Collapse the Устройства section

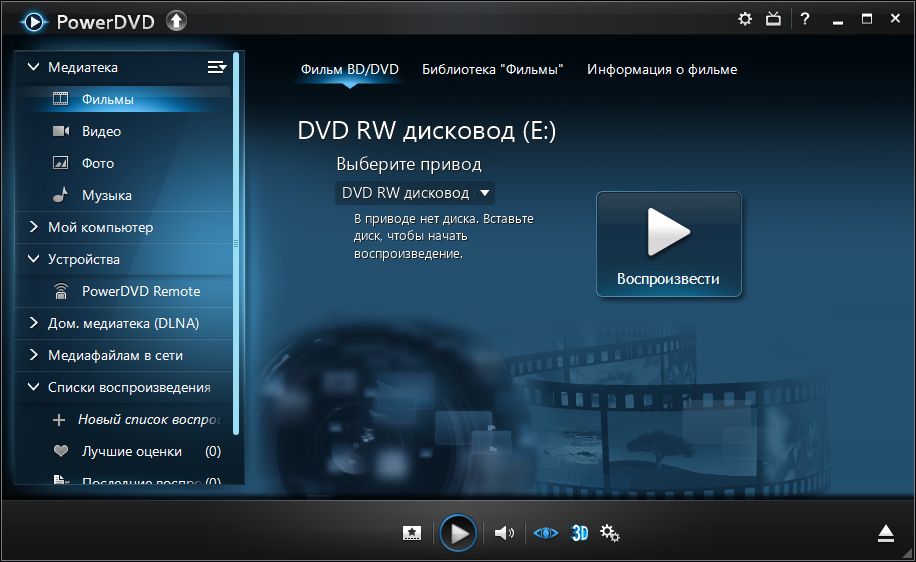coord(34,259)
